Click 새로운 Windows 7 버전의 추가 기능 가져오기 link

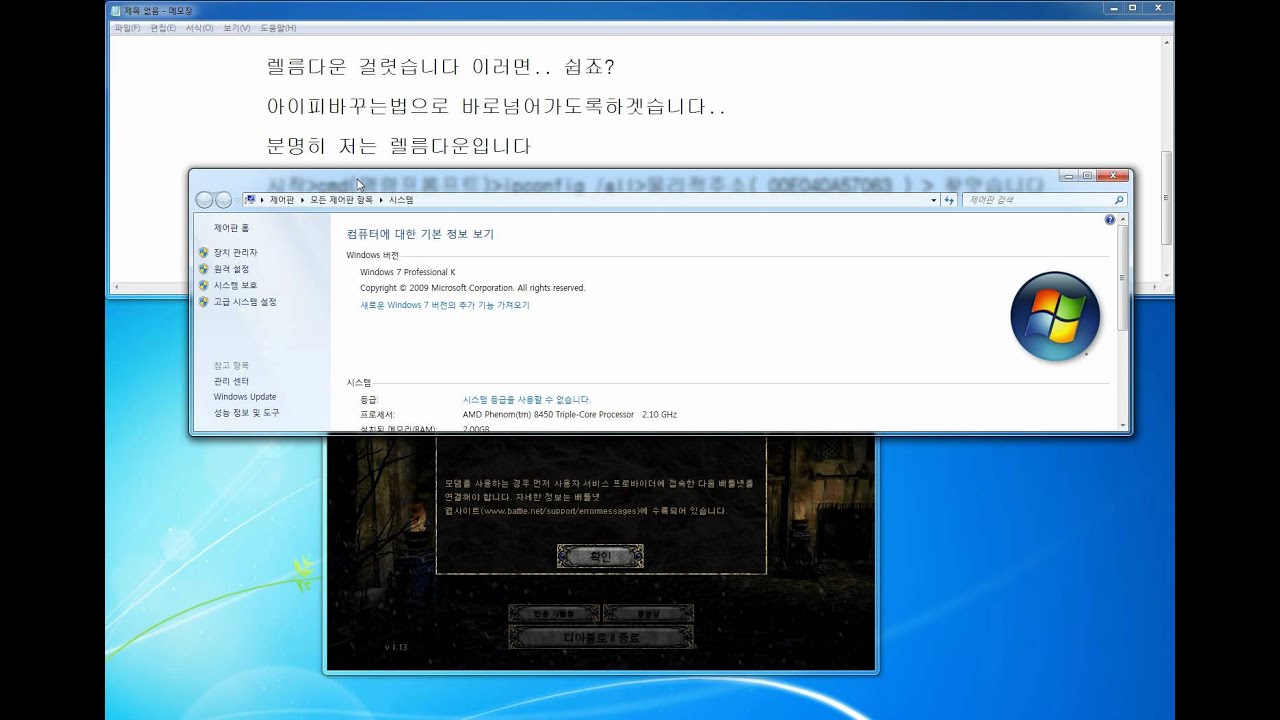coord(445,305)
